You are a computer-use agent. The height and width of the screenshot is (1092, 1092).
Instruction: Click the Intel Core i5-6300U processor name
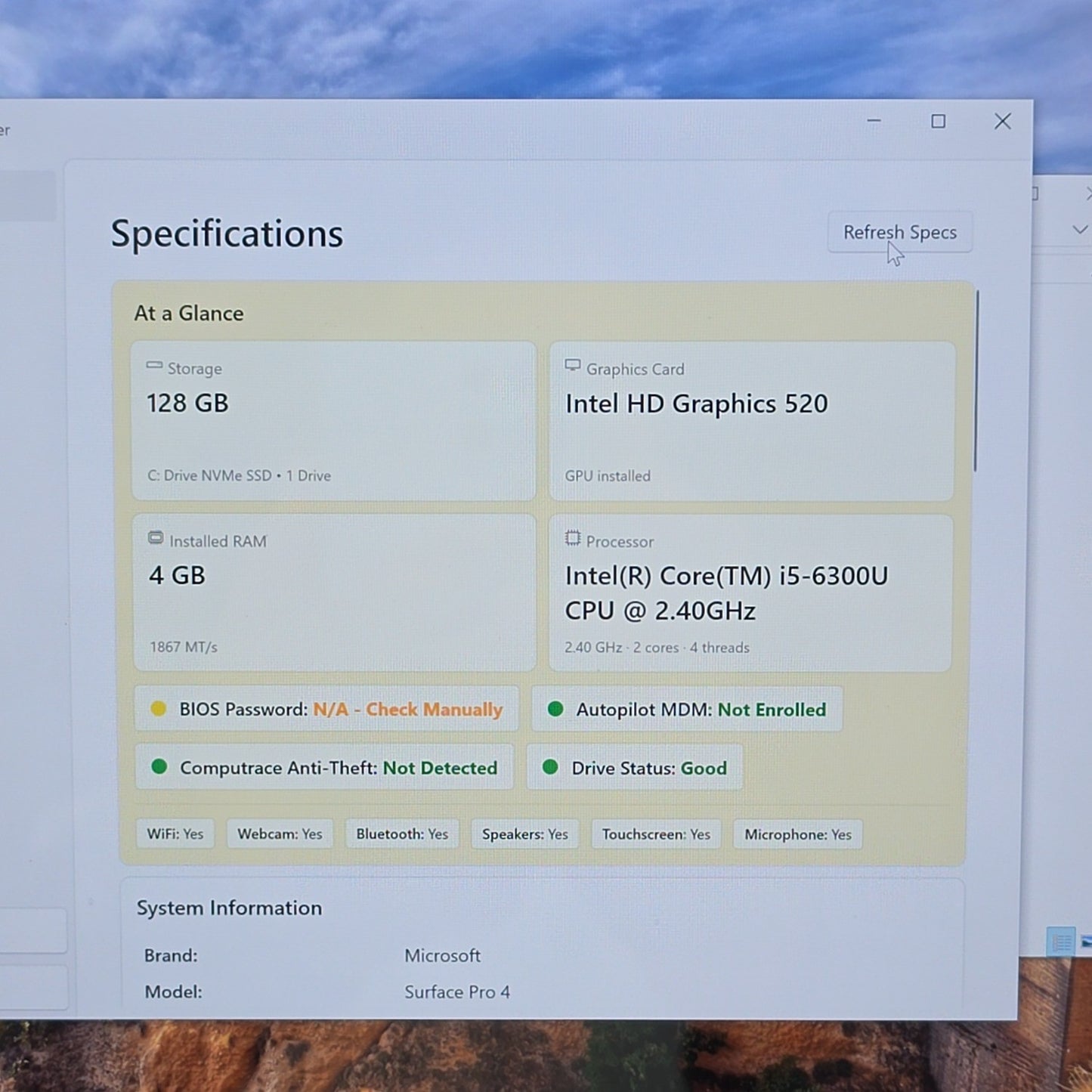click(727, 593)
